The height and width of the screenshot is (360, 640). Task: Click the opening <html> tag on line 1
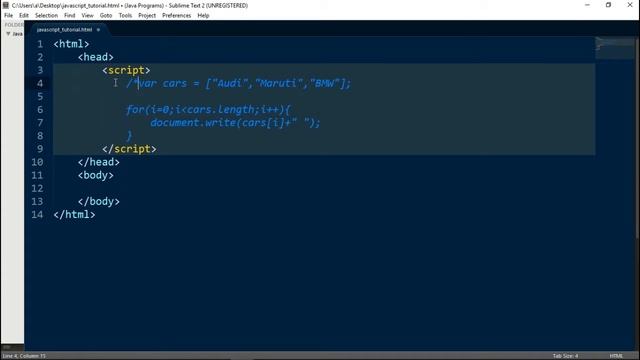[x=71, y=44]
